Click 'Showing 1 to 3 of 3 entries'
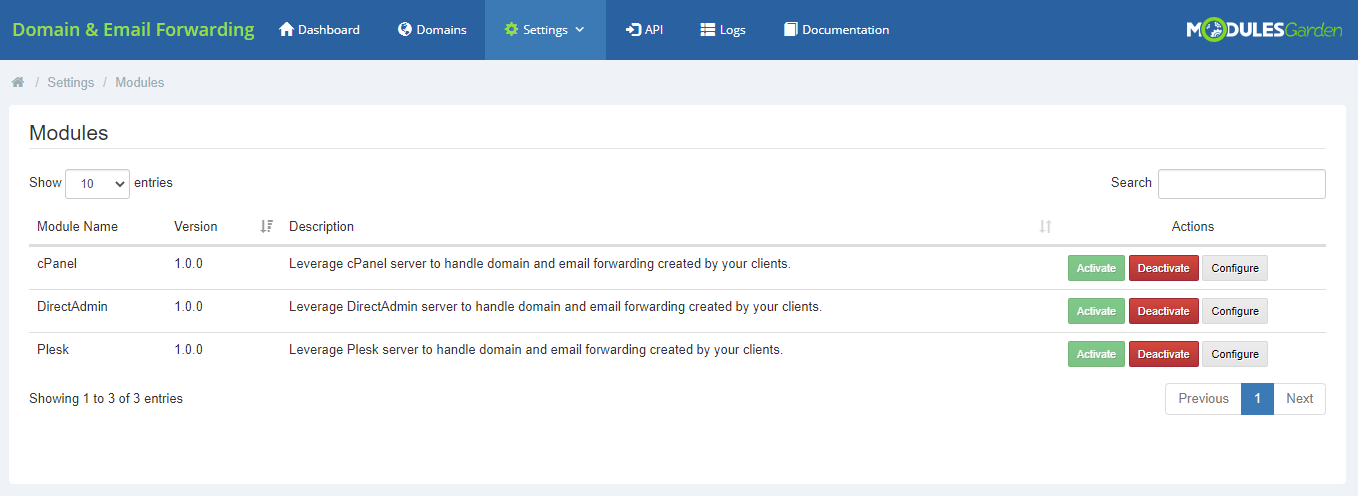The image size is (1358, 496). (x=106, y=398)
